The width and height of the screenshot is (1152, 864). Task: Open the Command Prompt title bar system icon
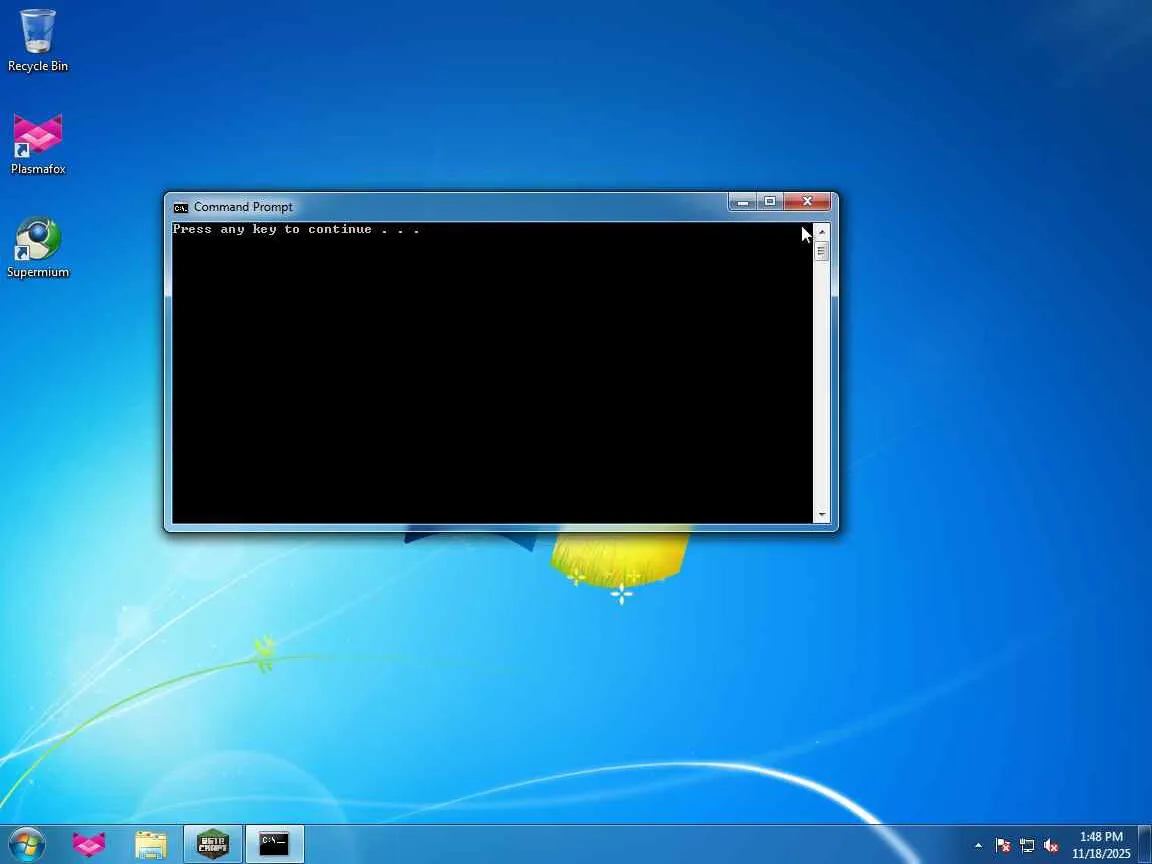[x=181, y=208]
